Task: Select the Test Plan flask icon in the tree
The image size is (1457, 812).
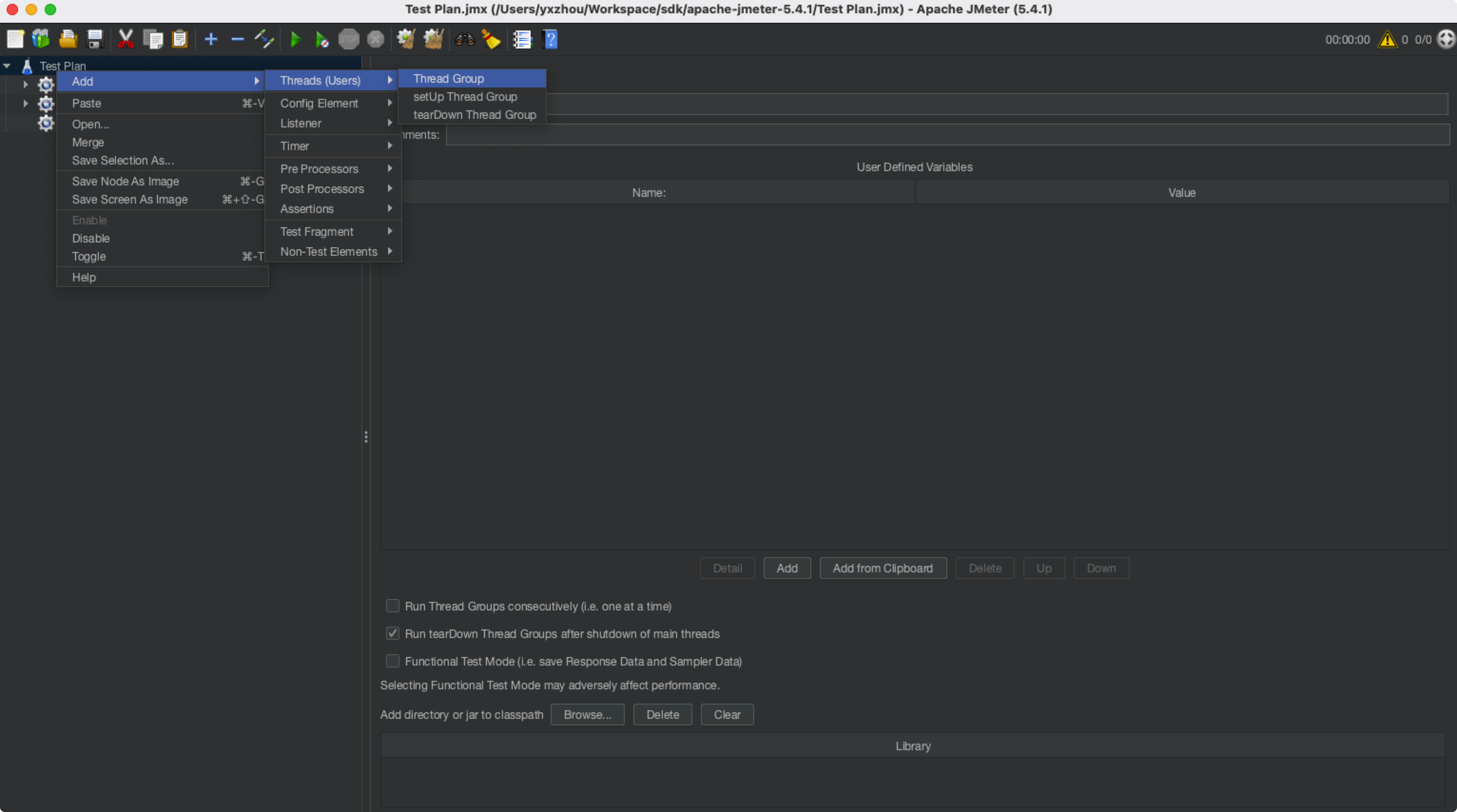Action: coord(27,66)
